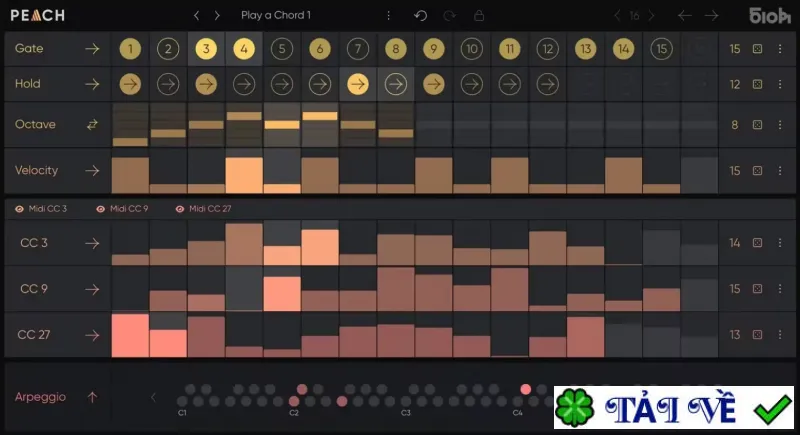Viewport: 800px width, 435px height.
Task: Randomize the Hold row with dice icon
Action: (x=758, y=84)
